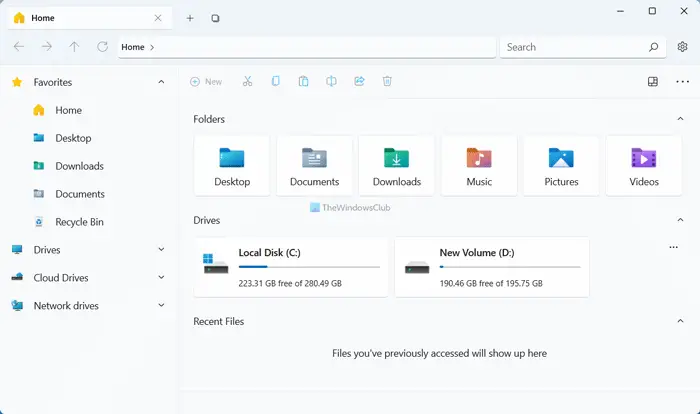
Task: Click the Forward navigation arrow
Action: (x=47, y=46)
